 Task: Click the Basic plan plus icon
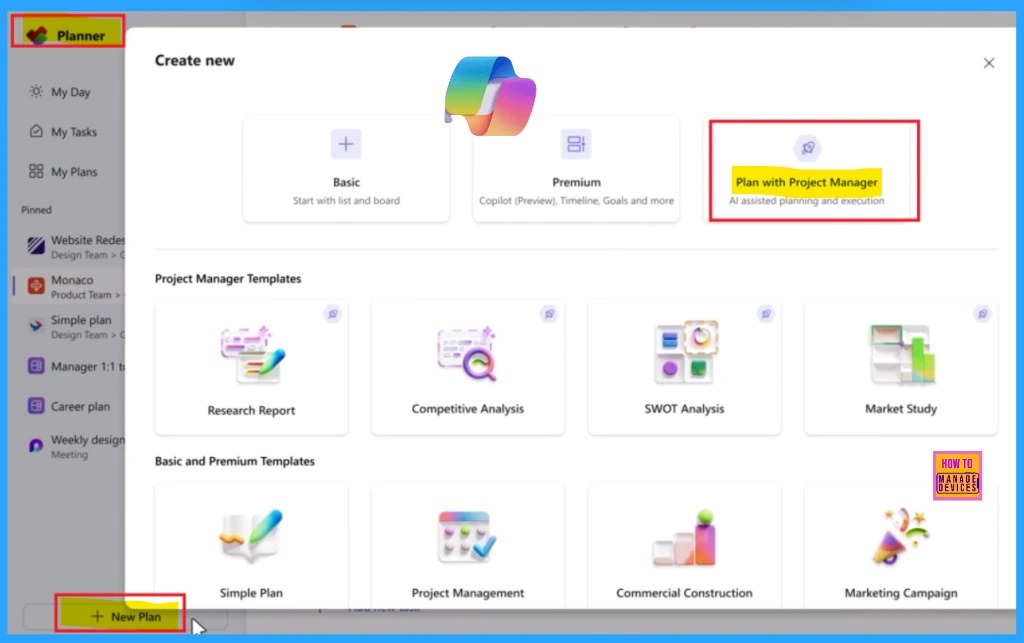click(x=346, y=144)
